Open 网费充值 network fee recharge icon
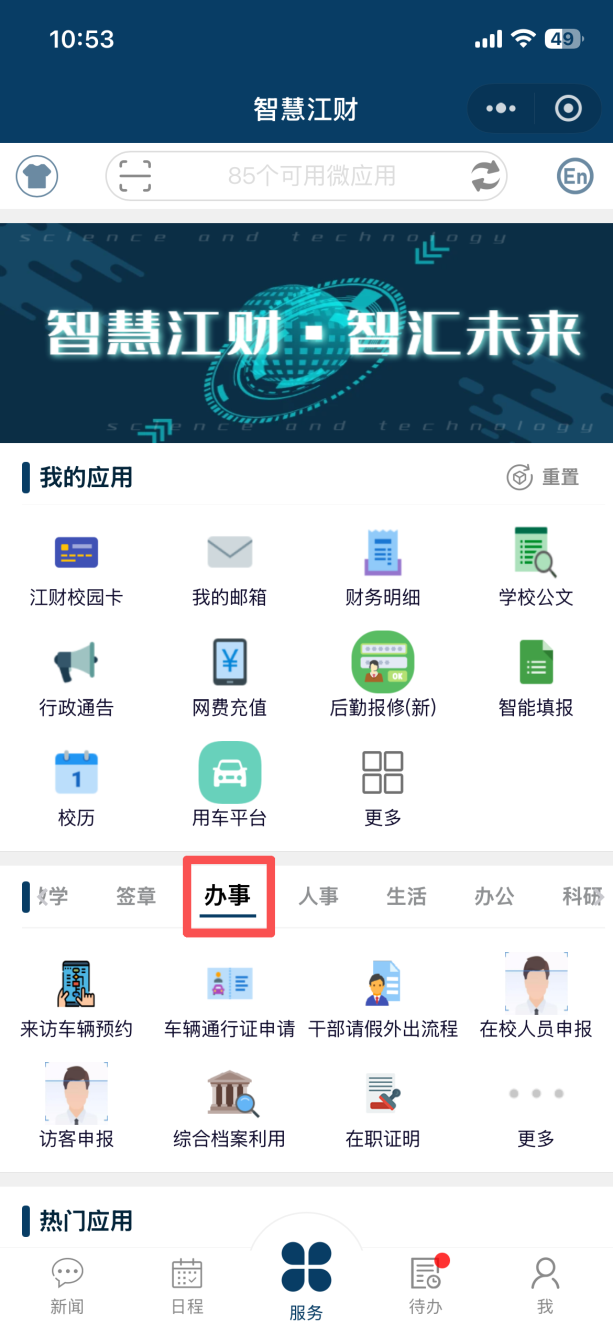Image resolution: width=613 pixels, height=1326 pixels. (229, 662)
